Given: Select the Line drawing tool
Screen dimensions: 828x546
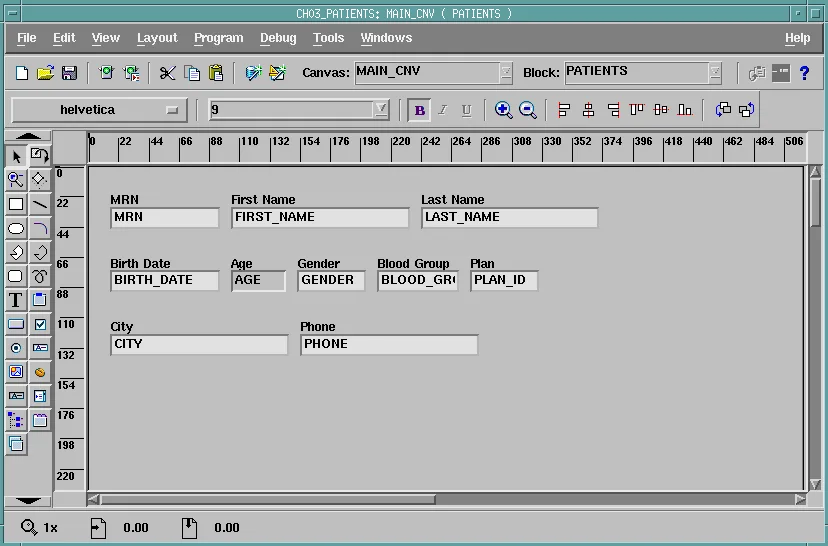Looking at the screenshot, I should (39, 204).
